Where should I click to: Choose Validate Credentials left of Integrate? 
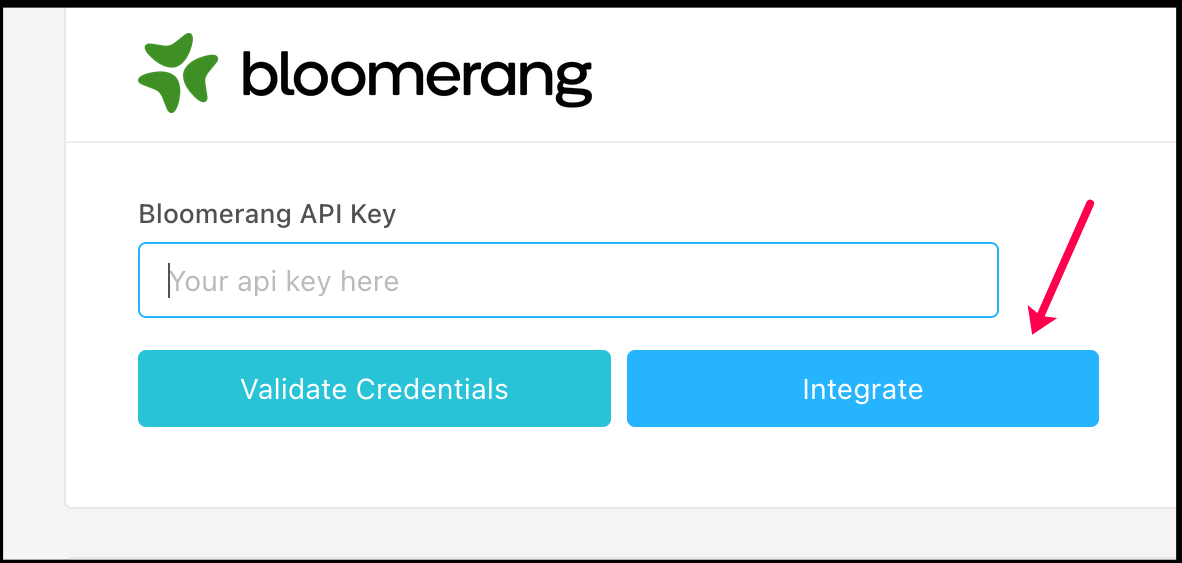click(374, 389)
